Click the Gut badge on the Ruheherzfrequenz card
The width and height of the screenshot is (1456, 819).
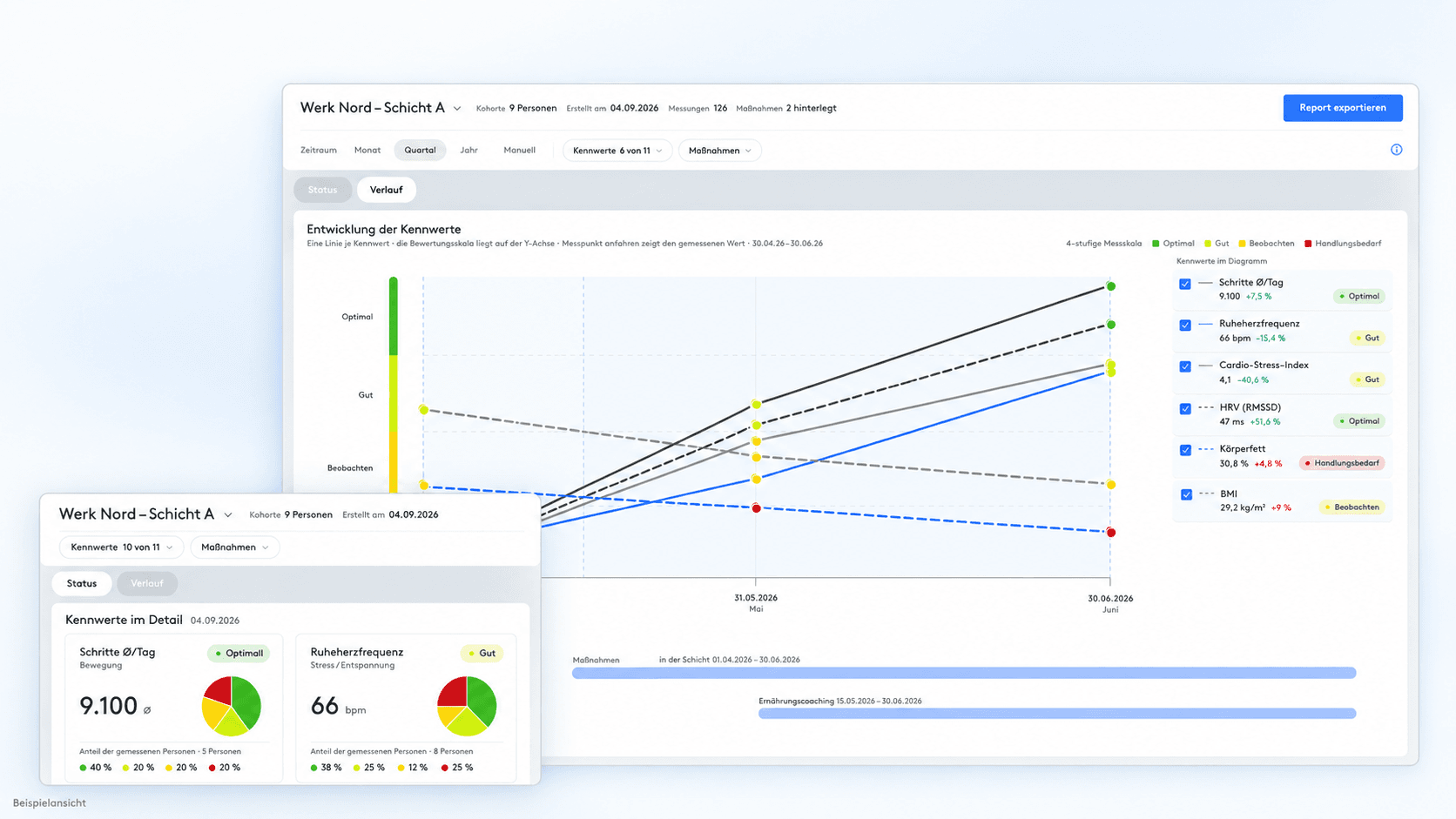point(482,654)
